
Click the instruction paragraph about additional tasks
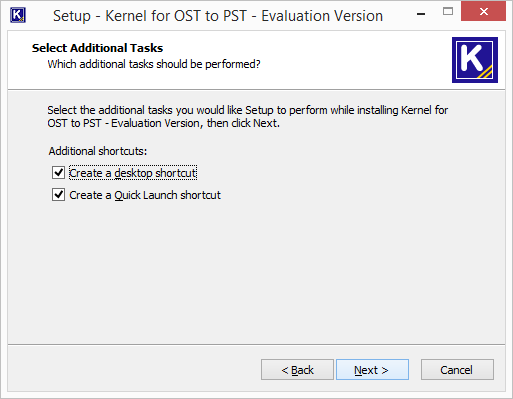(x=247, y=116)
